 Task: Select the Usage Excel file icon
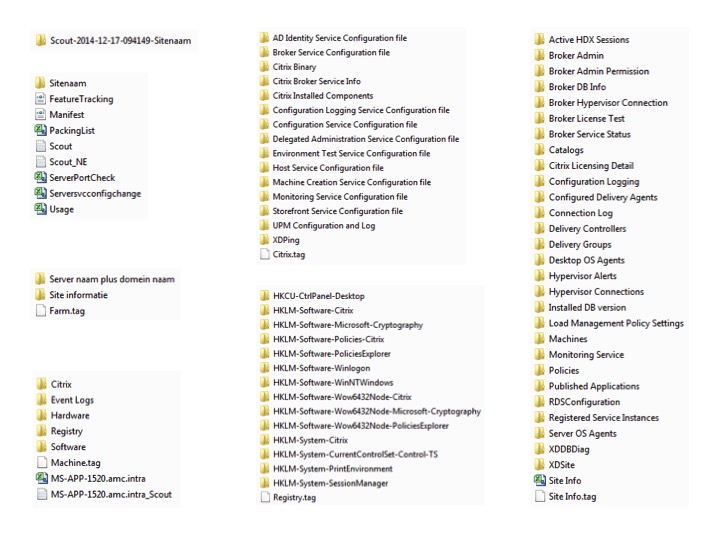click(x=40, y=209)
